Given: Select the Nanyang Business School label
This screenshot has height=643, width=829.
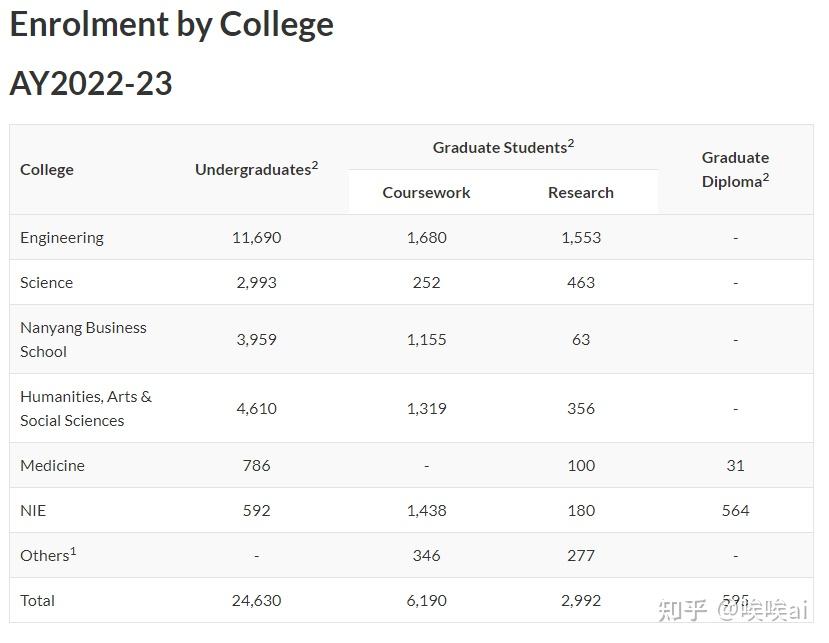Looking at the screenshot, I should (x=83, y=339).
